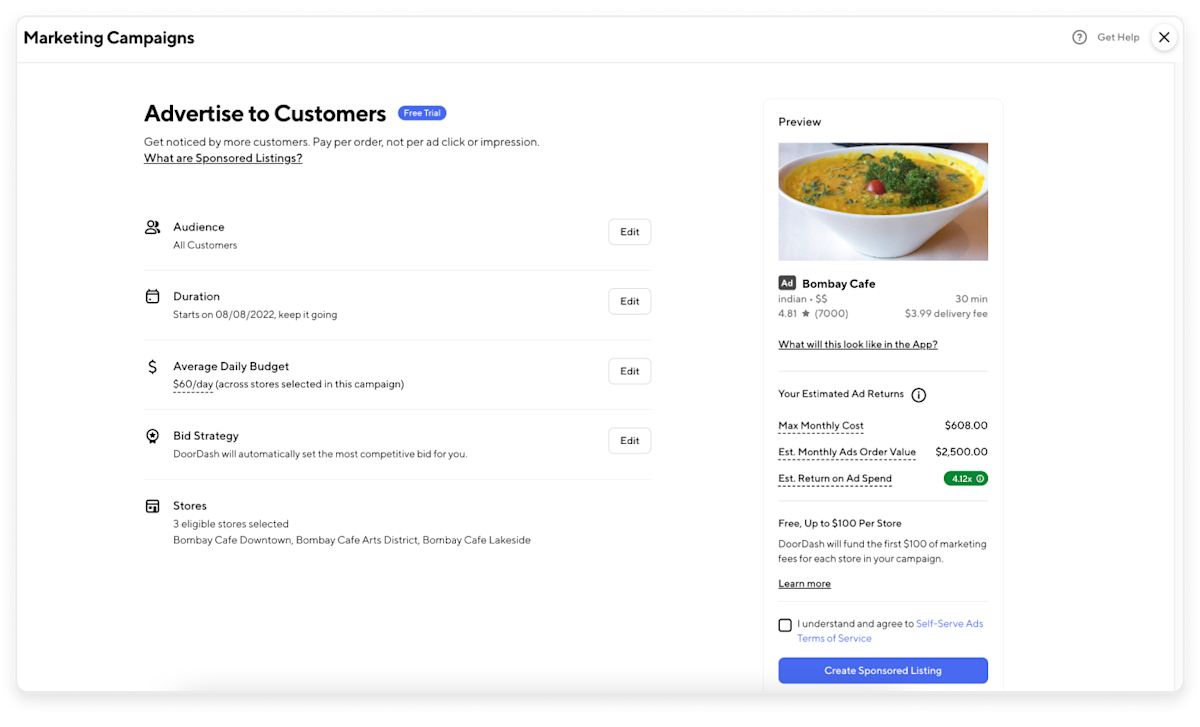Click the Duration calendar icon
Screen dimensions: 1200x727
(152, 296)
